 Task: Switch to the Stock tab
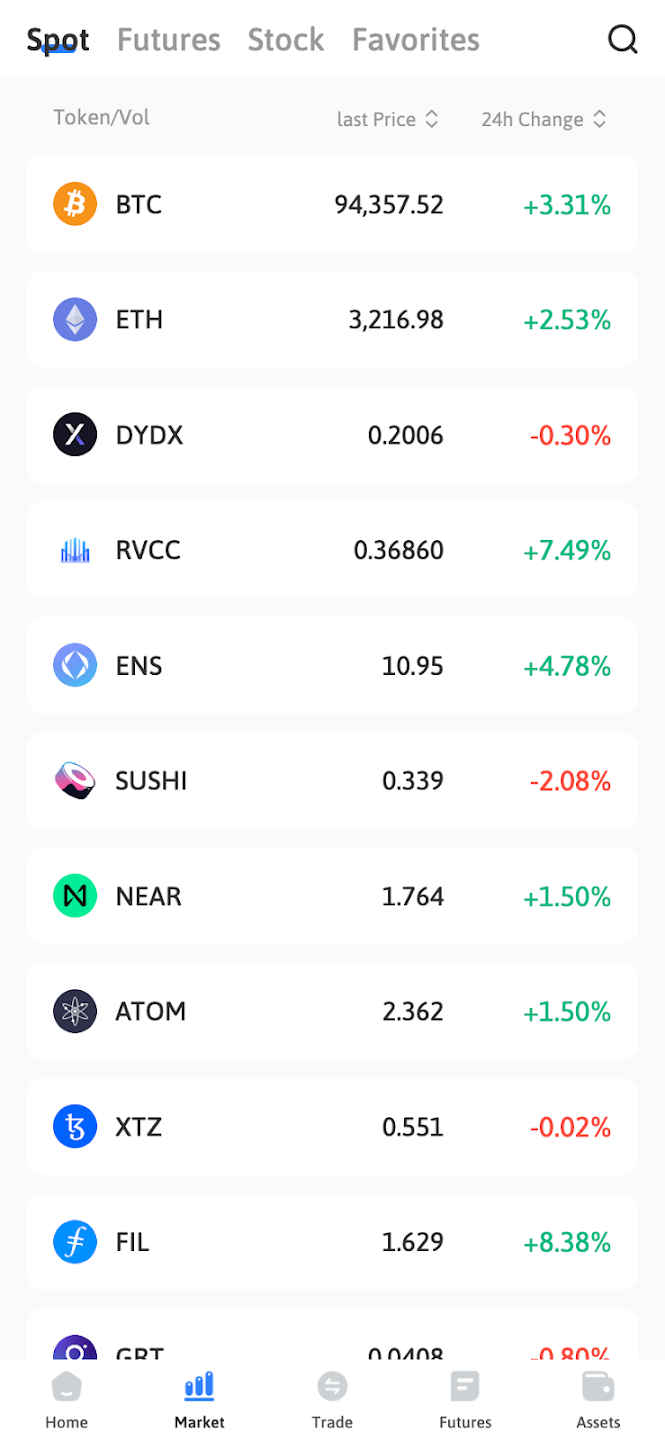[x=286, y=40]
